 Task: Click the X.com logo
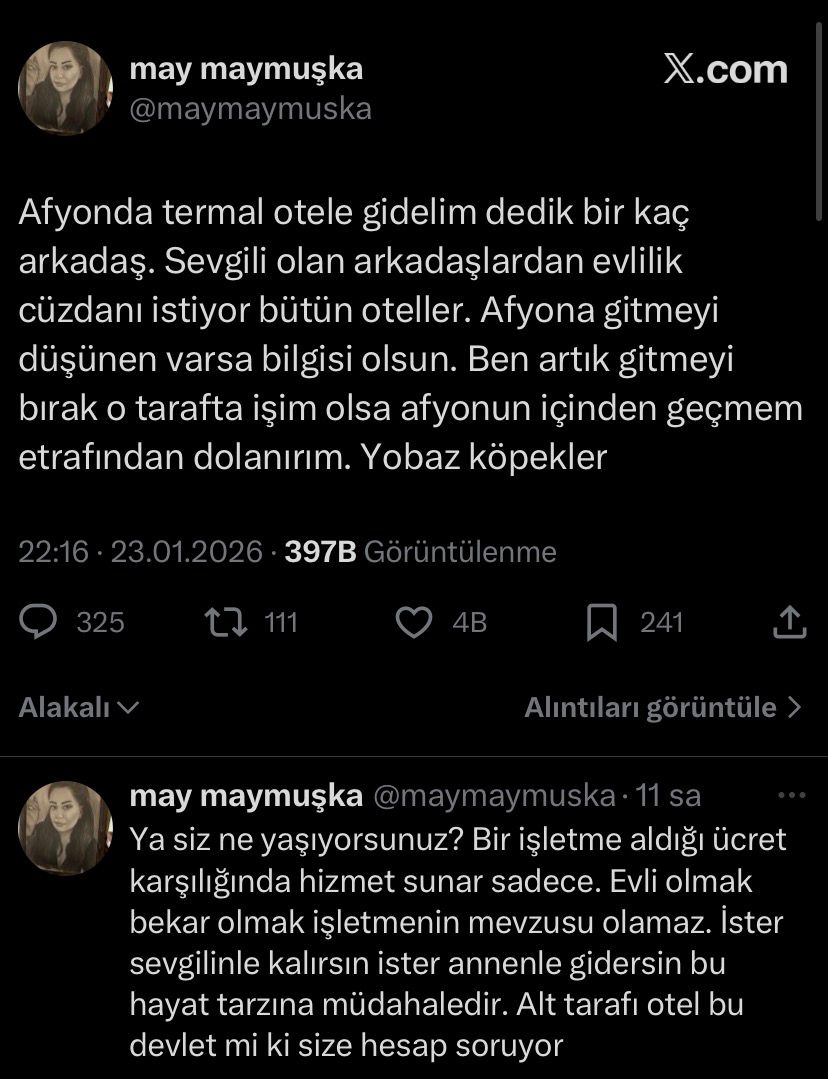tap(725, 70)
